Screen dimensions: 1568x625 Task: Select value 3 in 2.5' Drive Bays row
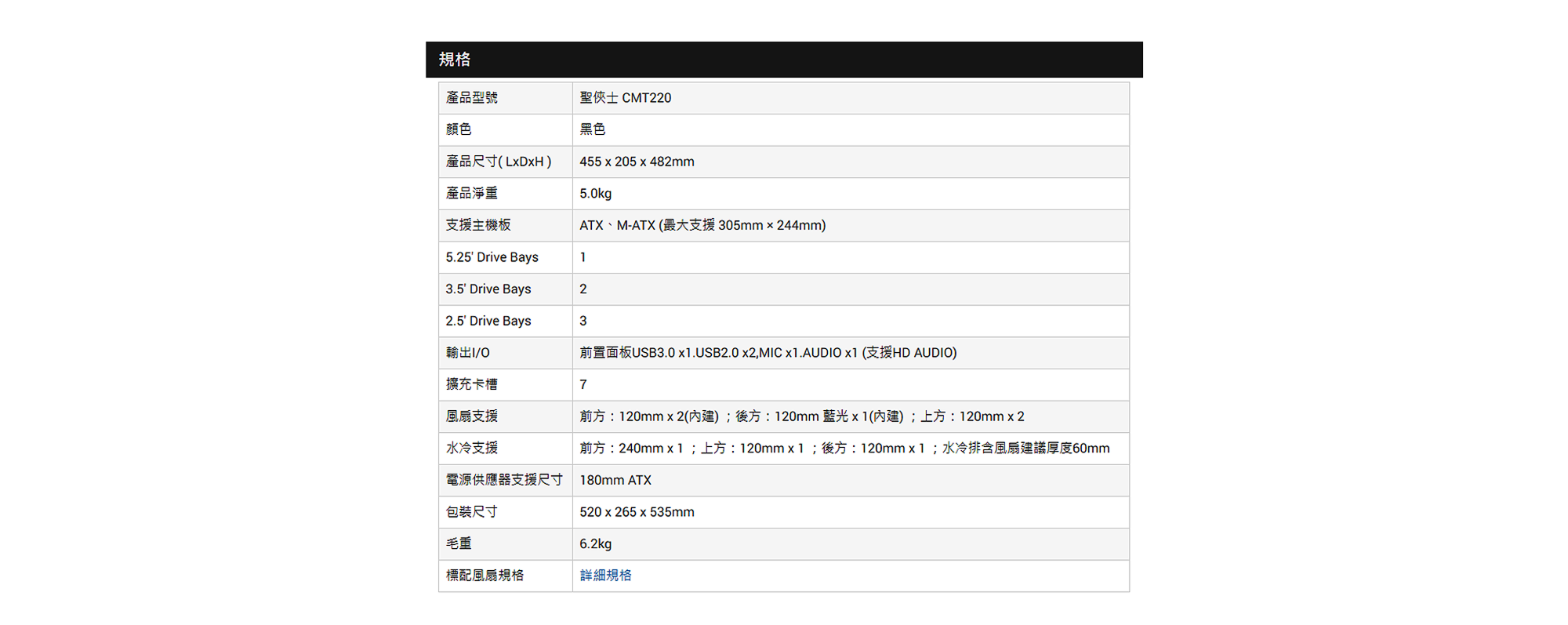583,321
